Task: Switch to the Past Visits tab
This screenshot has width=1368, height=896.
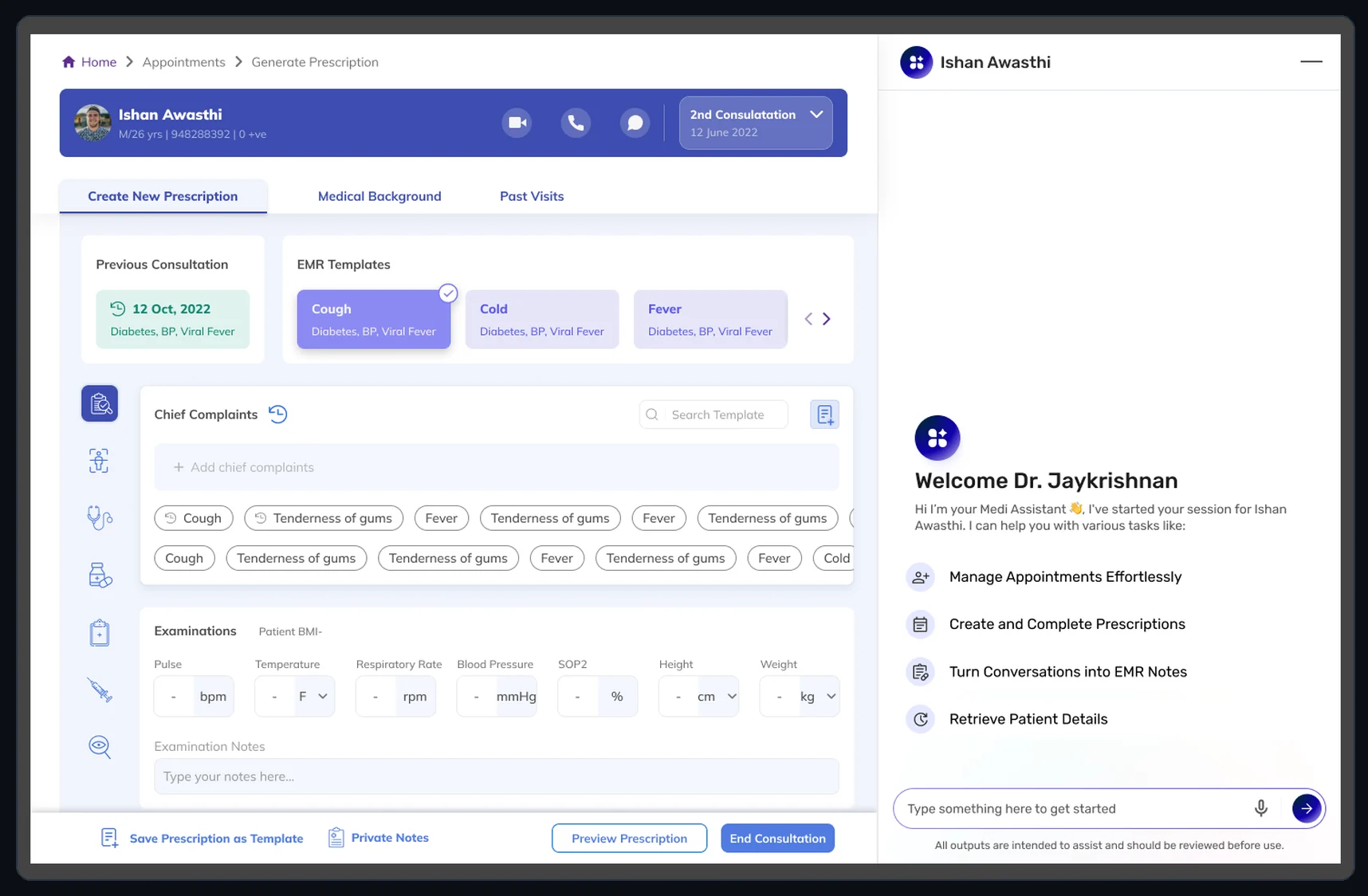Action: click(532, 196)
